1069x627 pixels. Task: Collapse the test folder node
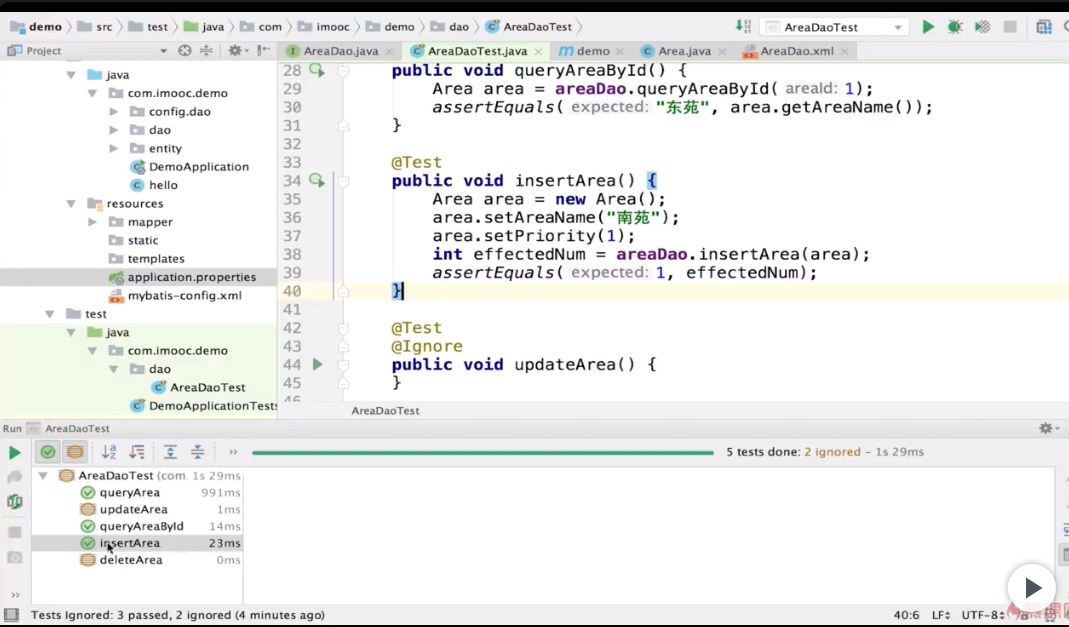pyautogui.click(x=50, y=314)
